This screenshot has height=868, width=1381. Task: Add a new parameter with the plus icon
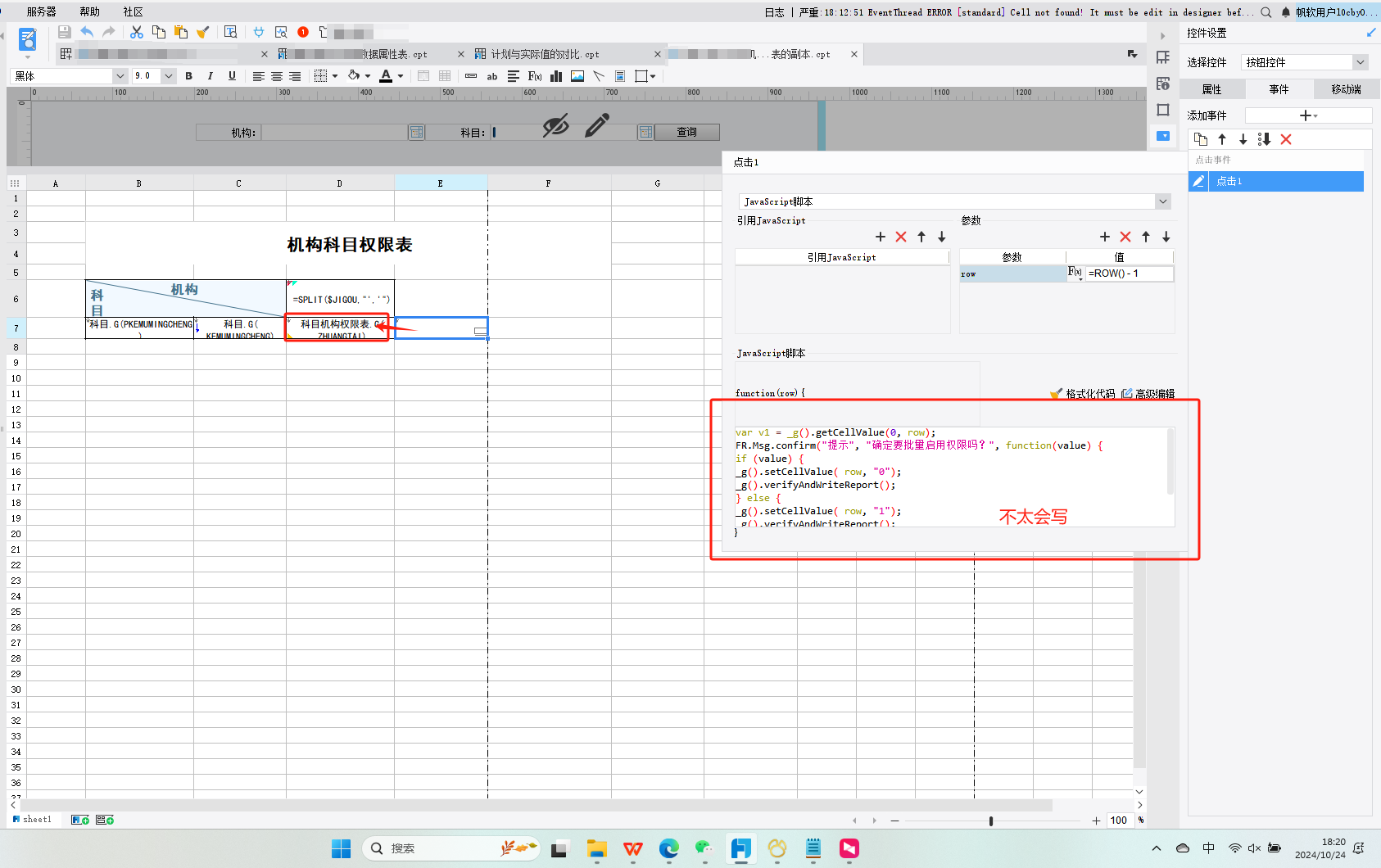click(1105, 237)
